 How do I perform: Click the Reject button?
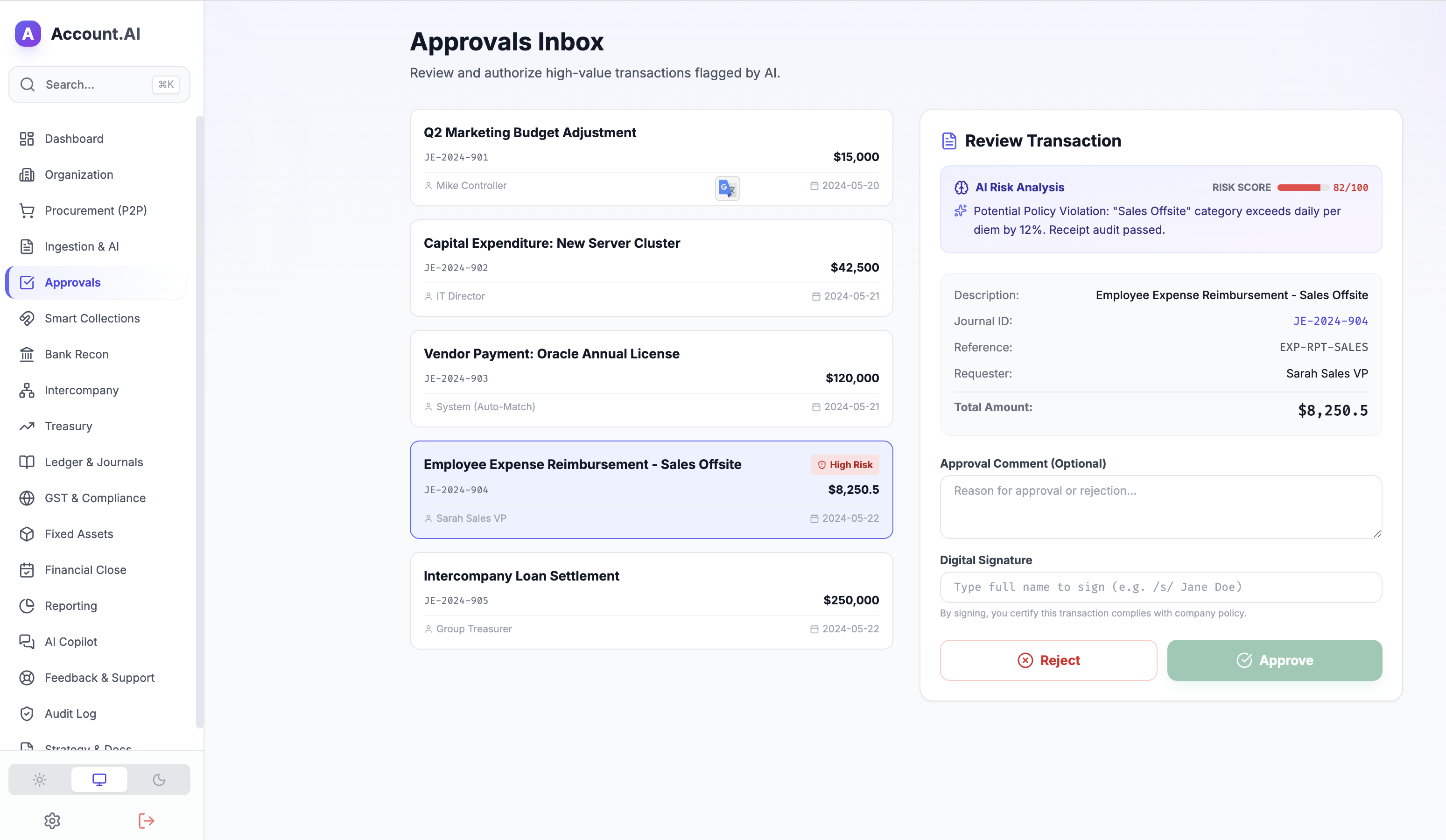[x=1048, y=660]
